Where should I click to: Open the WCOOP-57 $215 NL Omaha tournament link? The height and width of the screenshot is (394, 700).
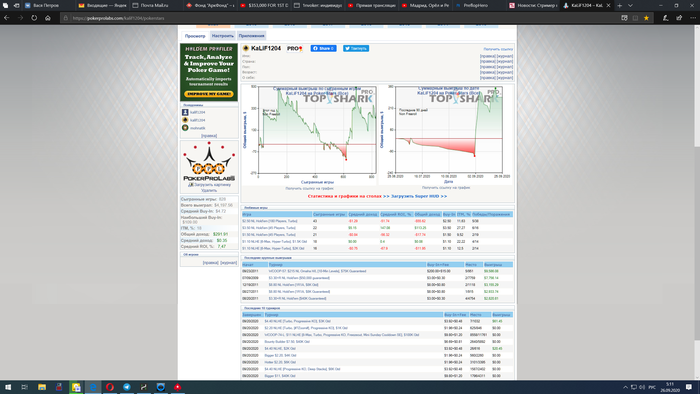317,271
